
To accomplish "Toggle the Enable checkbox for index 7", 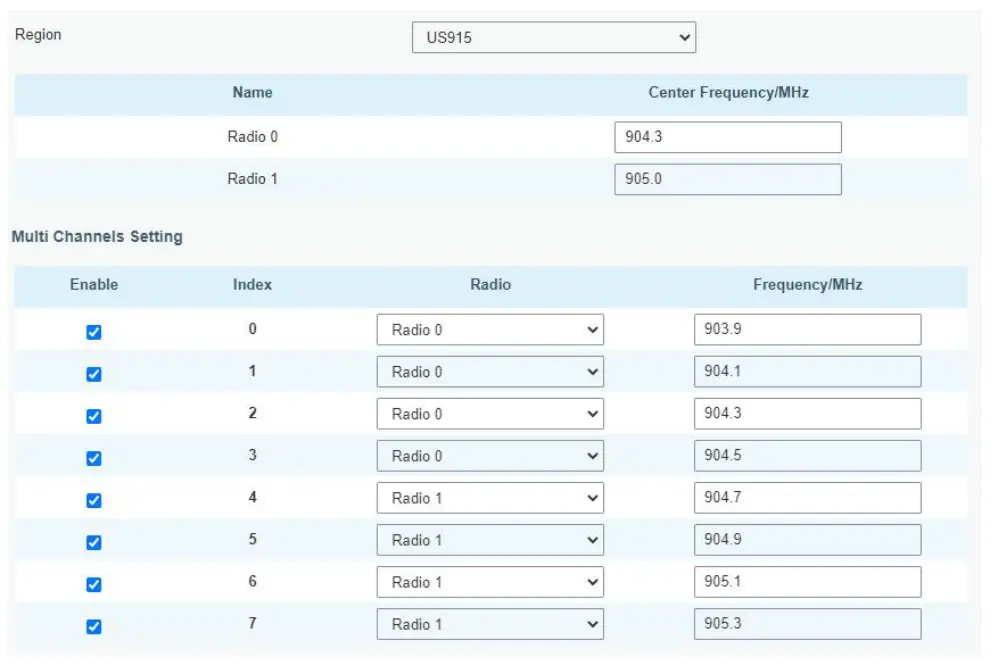I will (94, 627).
